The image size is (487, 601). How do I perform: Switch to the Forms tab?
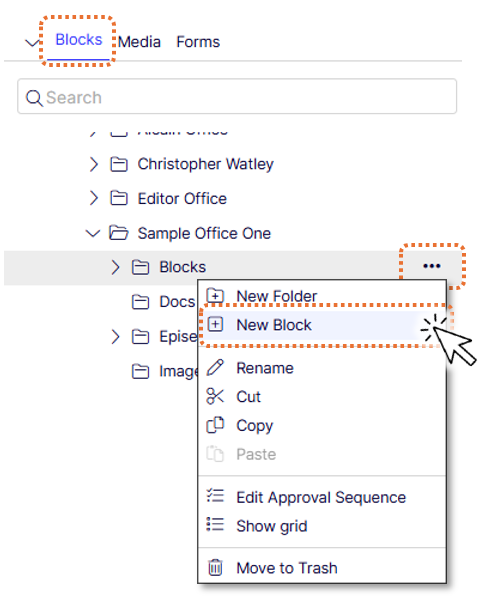[198, 42]
